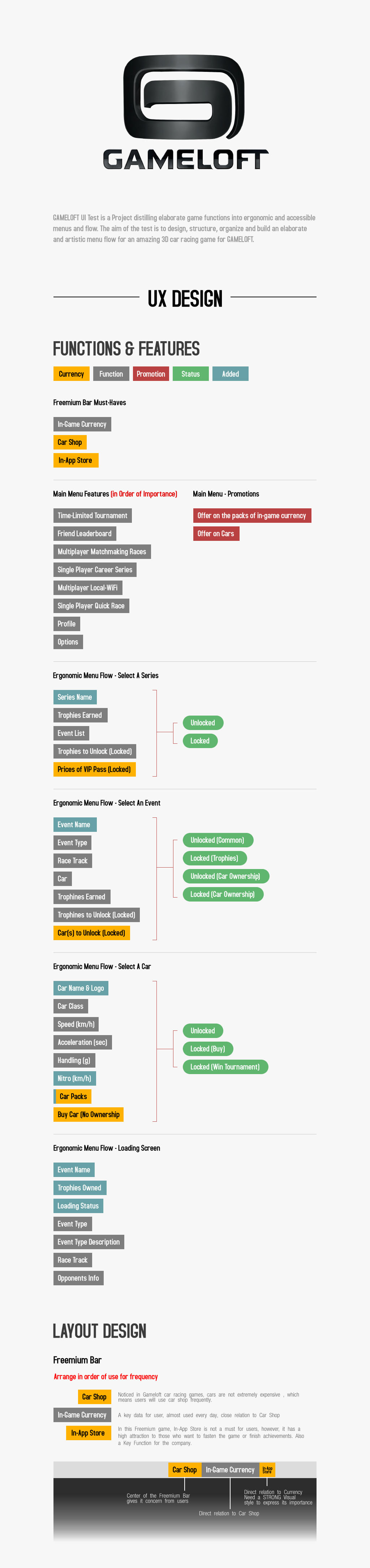
Task: Click Offer on the packs of in-game currency
Action: click(252, 516)
